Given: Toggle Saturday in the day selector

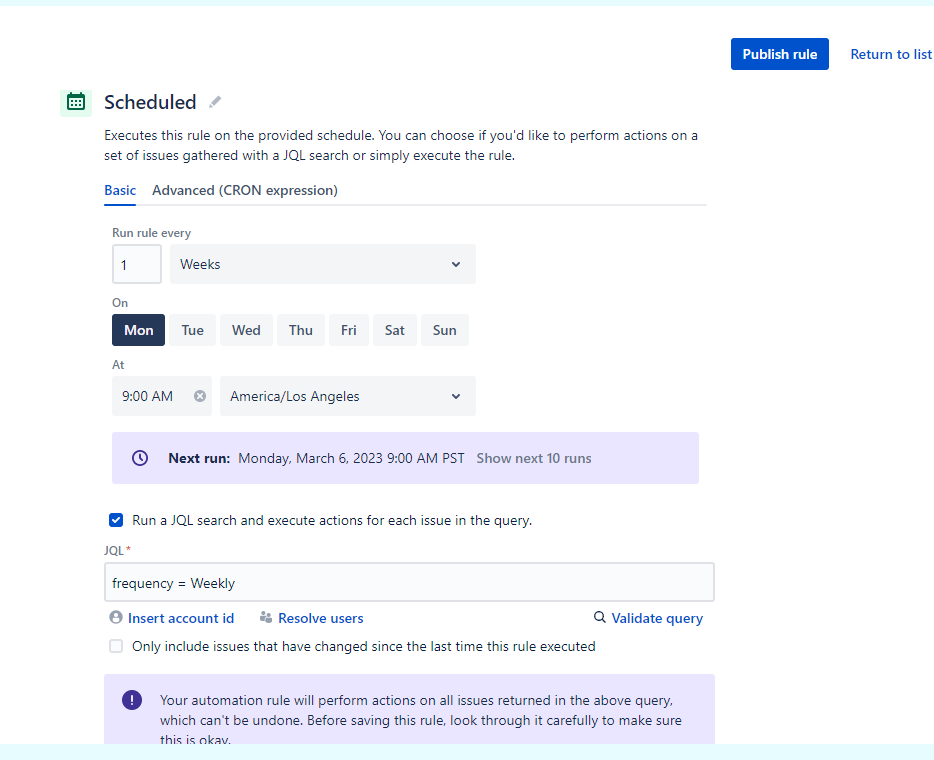Looking at the screenshot, I should pos(394,330).
